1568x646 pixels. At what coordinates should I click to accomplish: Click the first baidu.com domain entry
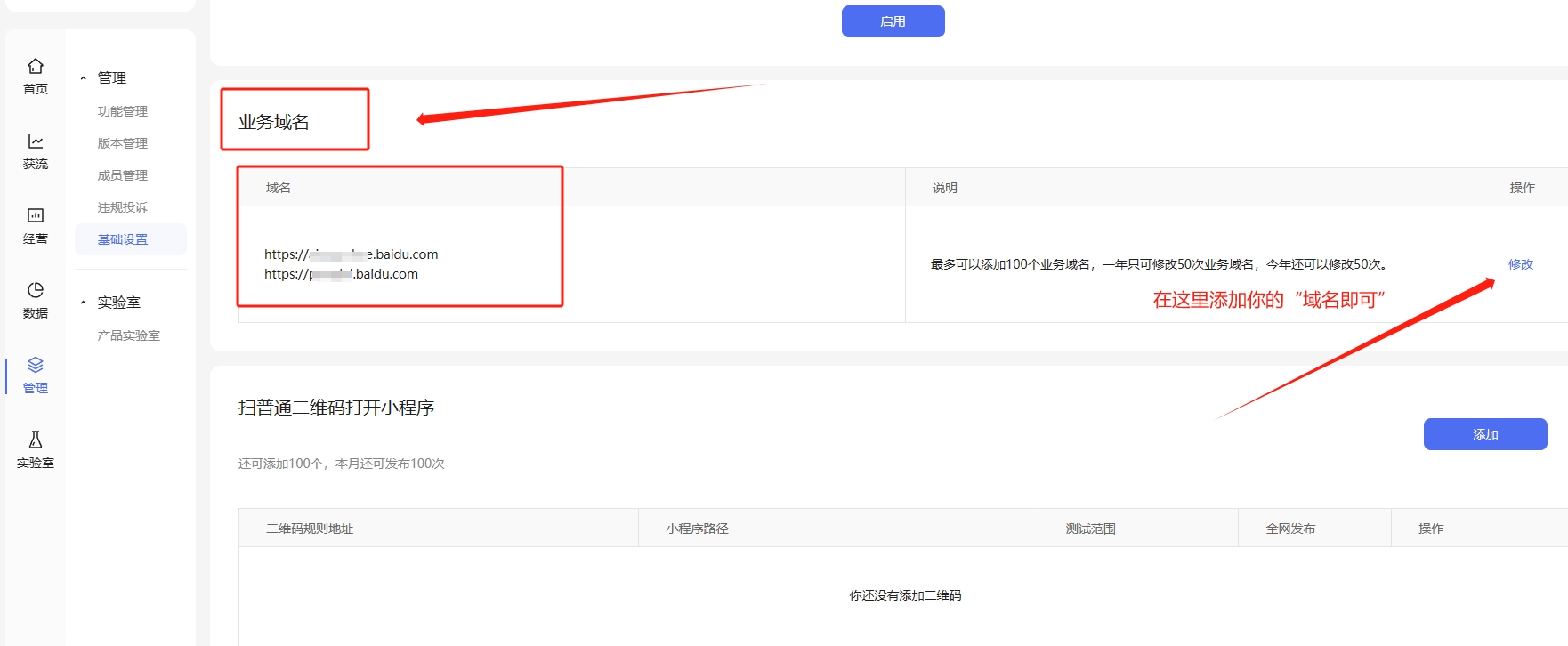352,254
